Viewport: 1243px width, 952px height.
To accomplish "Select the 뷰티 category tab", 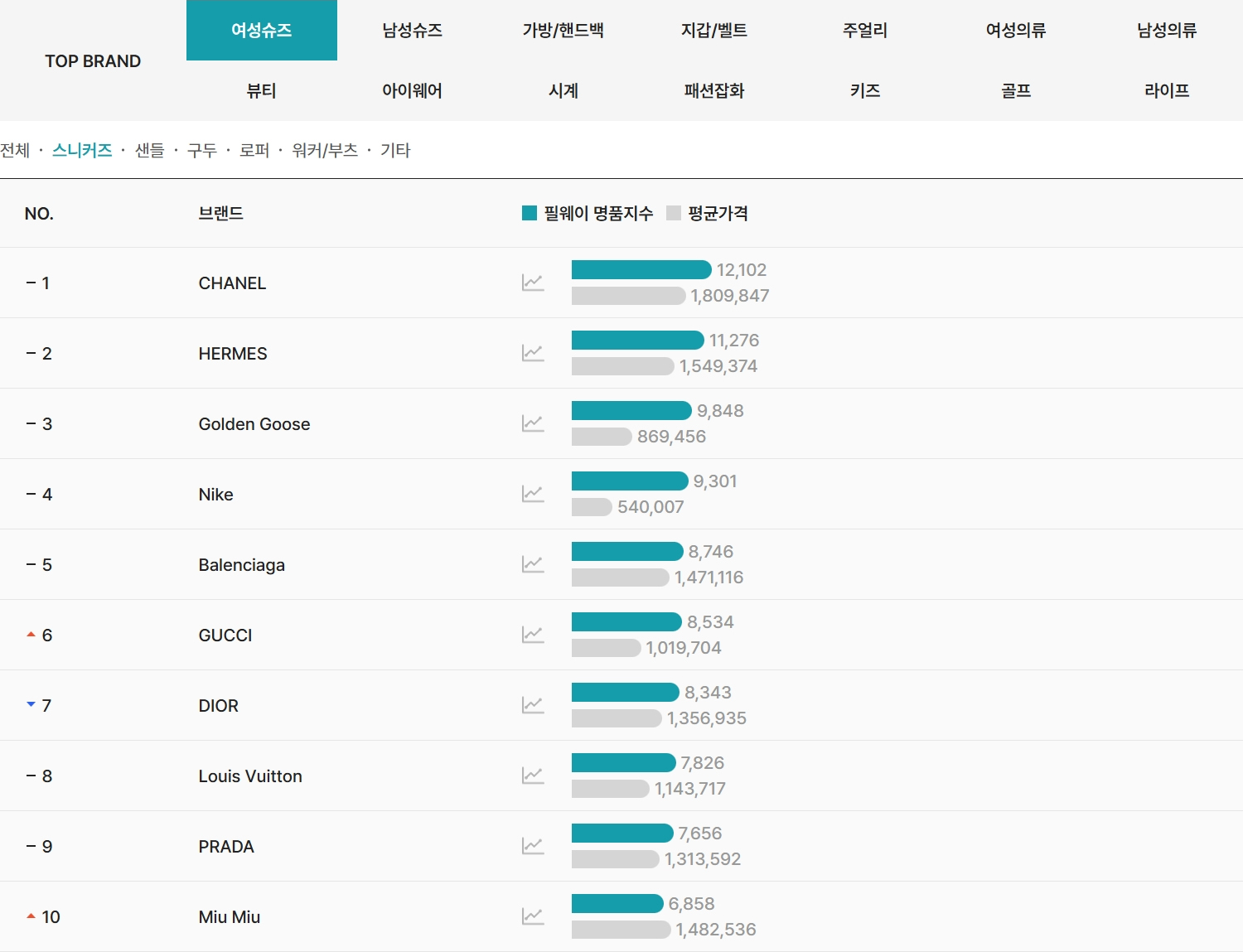I will point(262,90).
